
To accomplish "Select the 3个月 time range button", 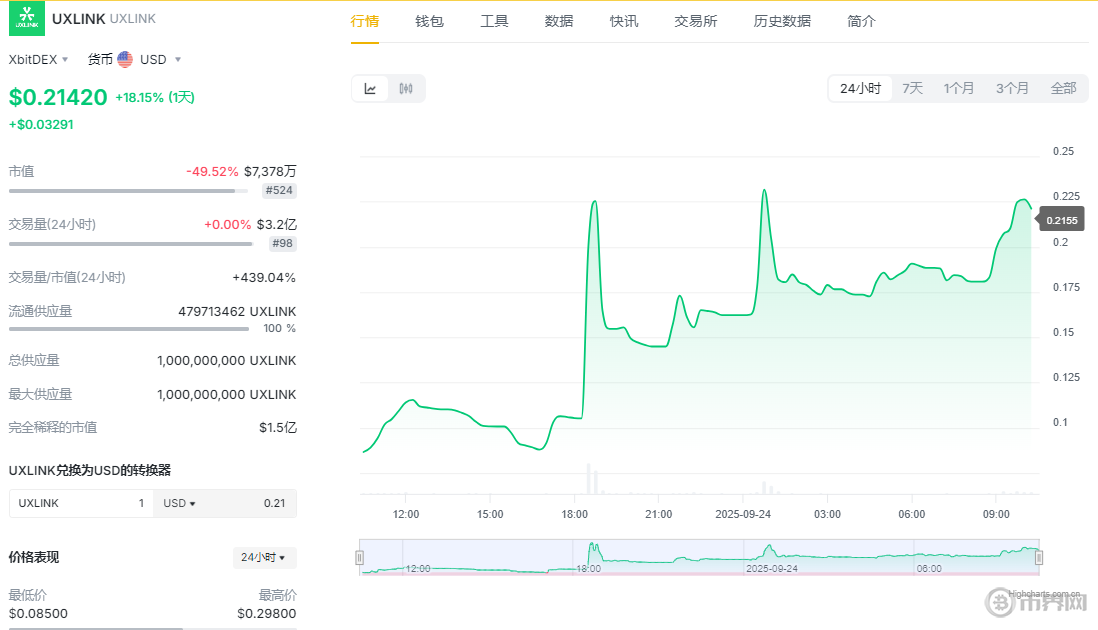I will (1012, 88).
